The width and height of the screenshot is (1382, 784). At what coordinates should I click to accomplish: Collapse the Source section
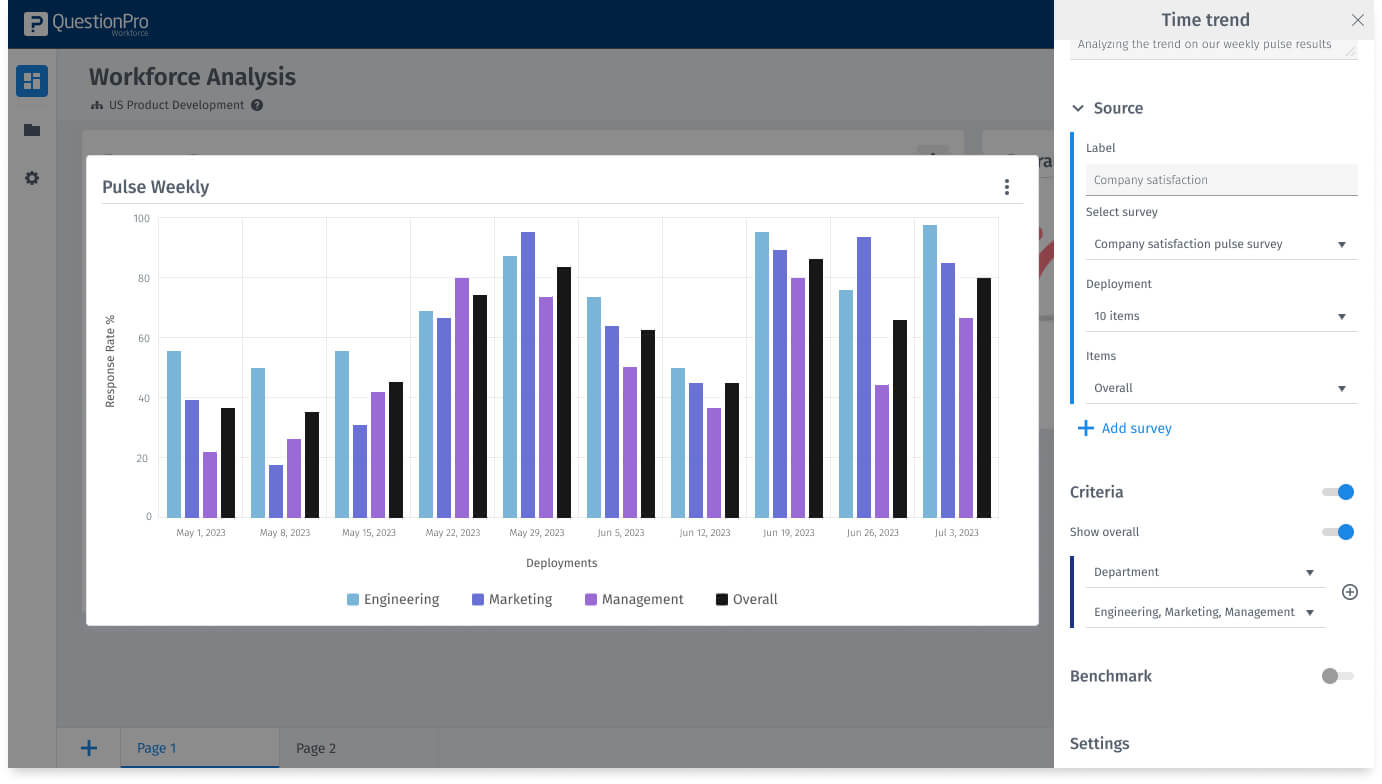(x=1078, y=108)
